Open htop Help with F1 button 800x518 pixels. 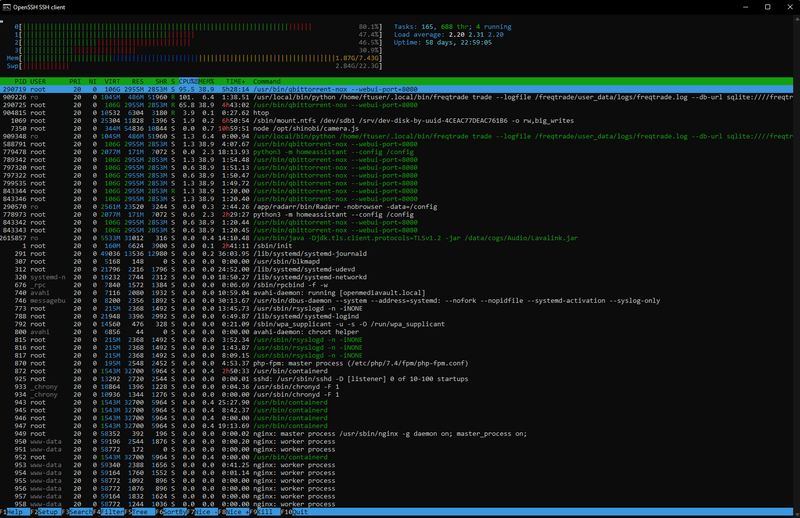pos(15,512)
